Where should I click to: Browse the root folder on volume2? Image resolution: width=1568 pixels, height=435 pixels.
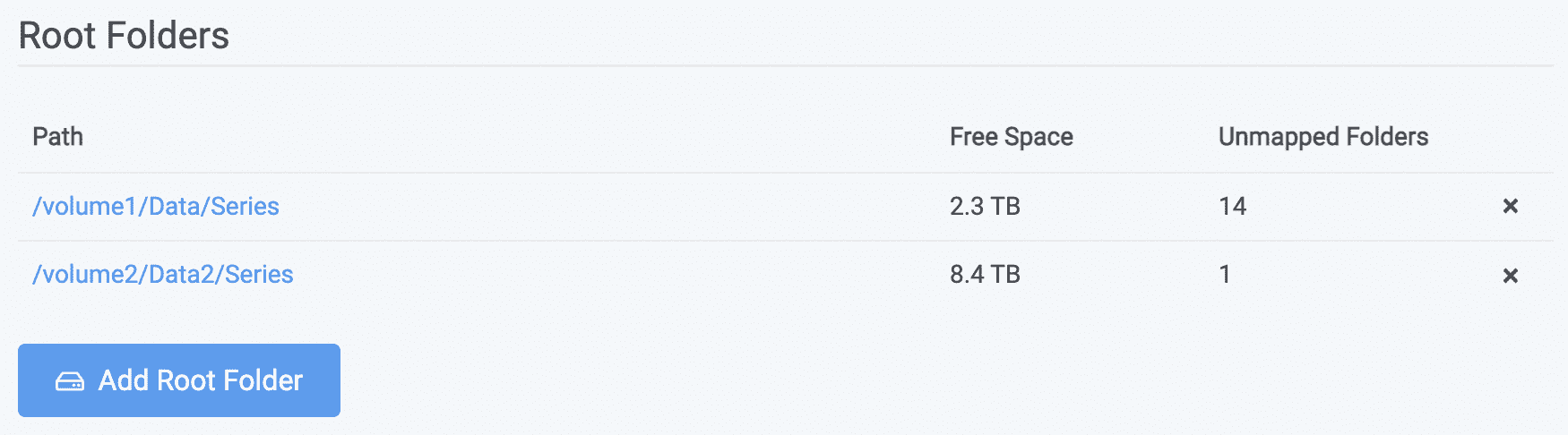(163, 274)
